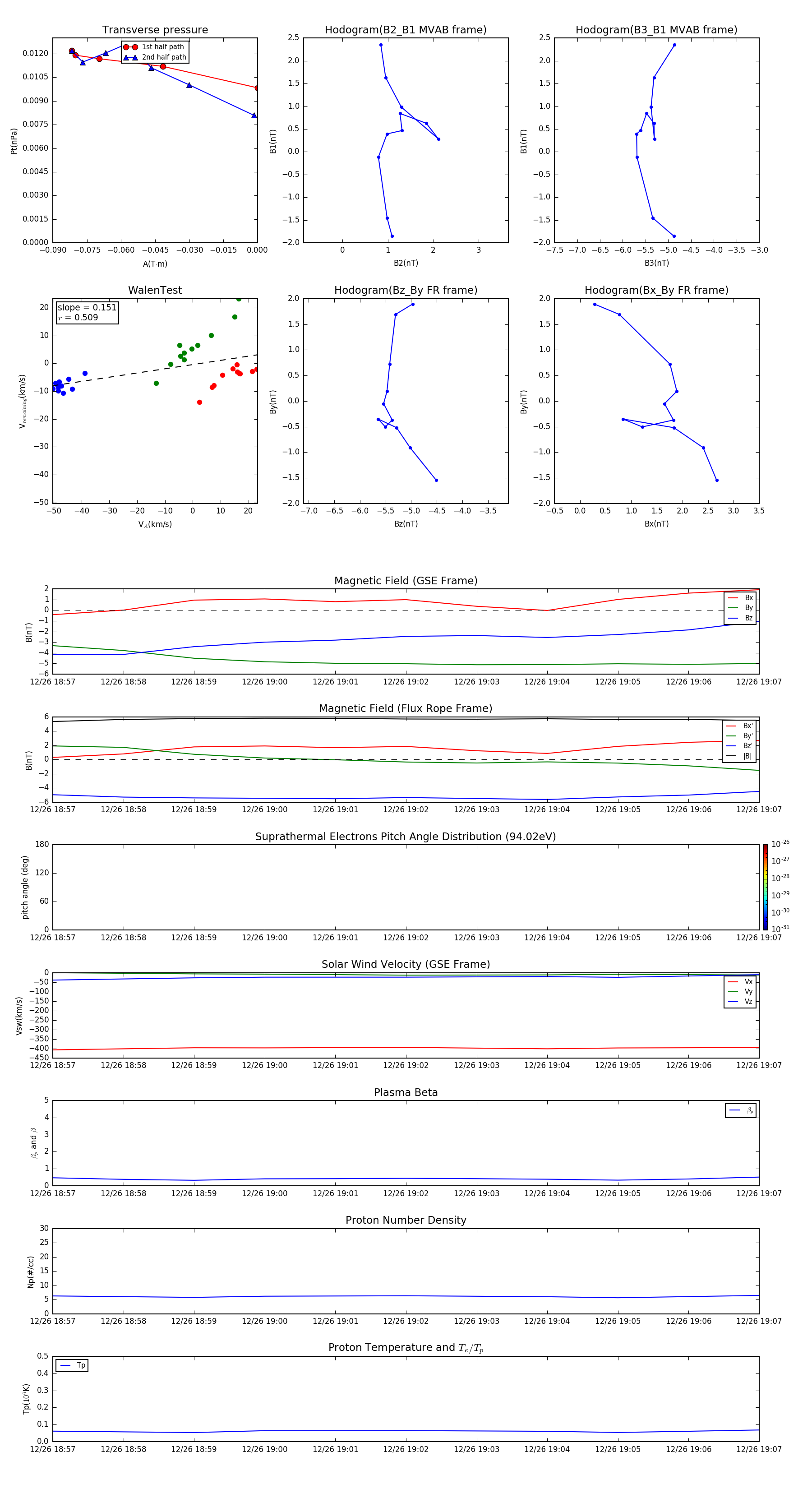Click the "By'" flux rope legend entry
Image resolution: width=812 pixels, height=1489 pixels.
740,736
